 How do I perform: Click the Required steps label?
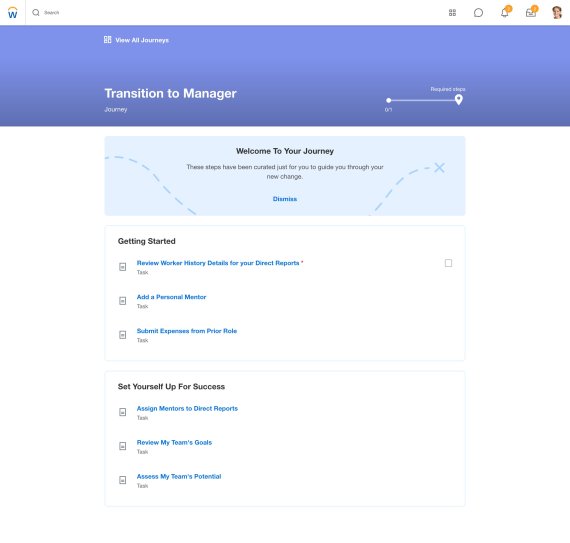448,89
